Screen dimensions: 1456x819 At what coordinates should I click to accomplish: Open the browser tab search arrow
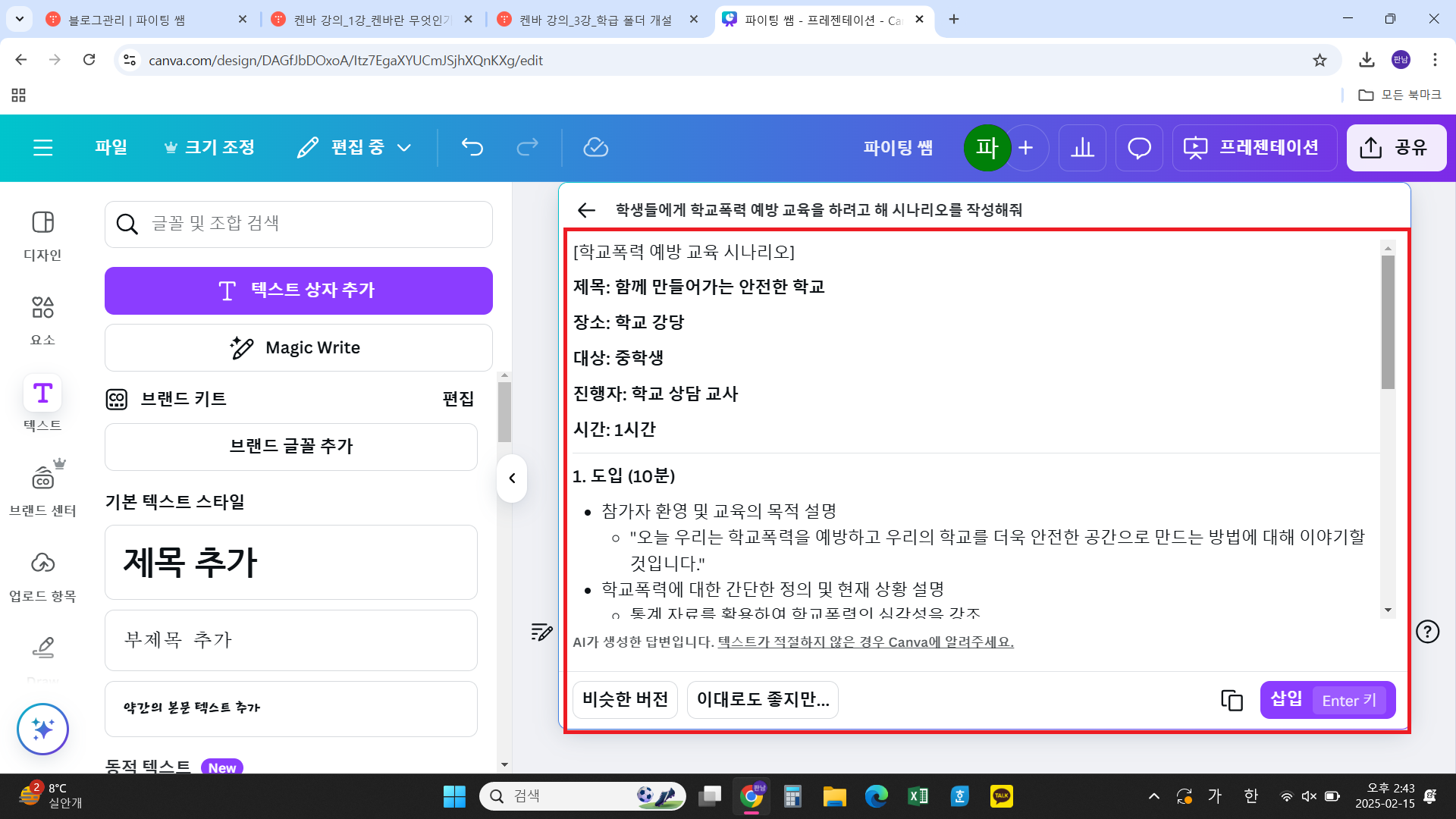[19, 19]
